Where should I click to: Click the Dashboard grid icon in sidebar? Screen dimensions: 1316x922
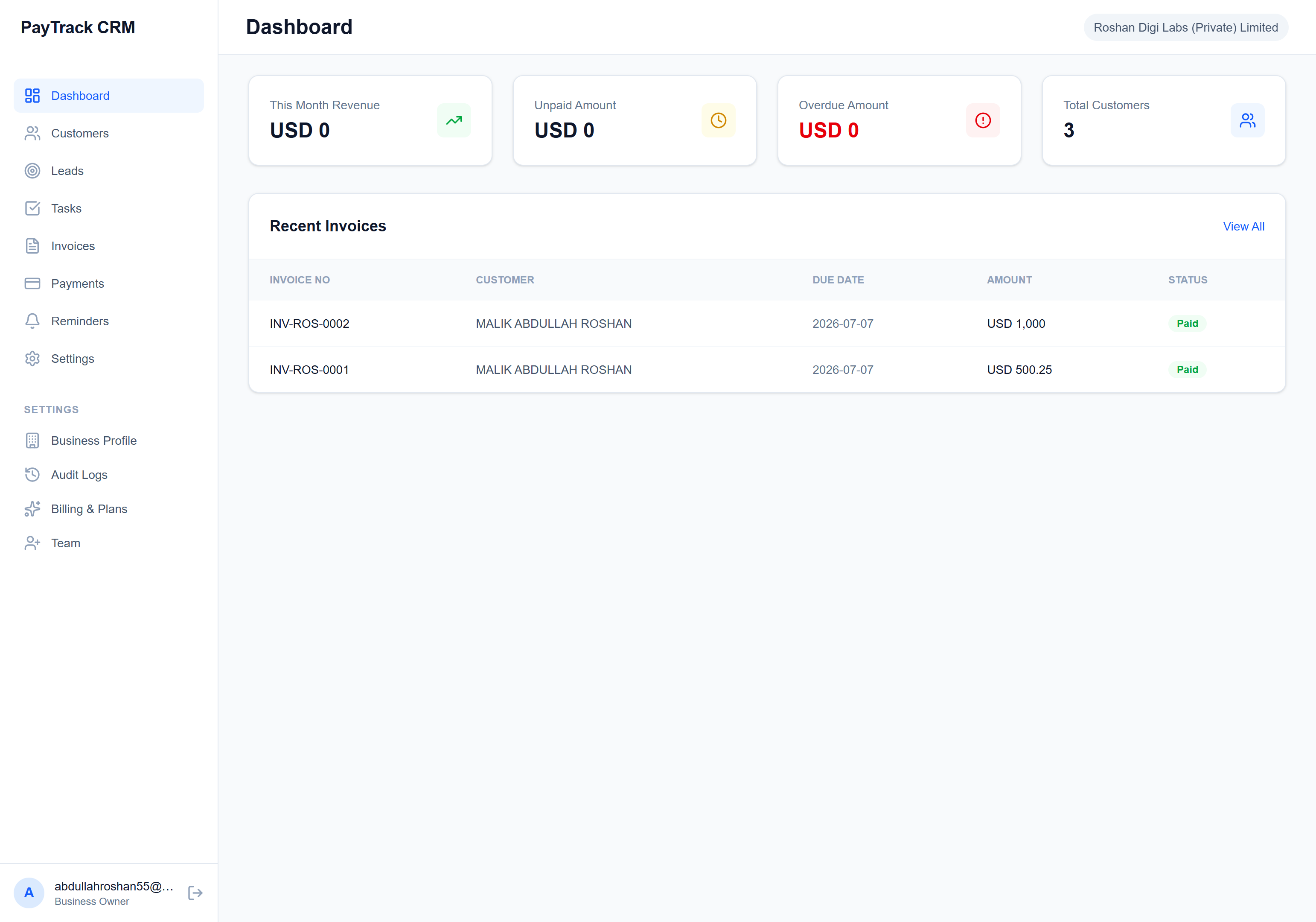32,96
